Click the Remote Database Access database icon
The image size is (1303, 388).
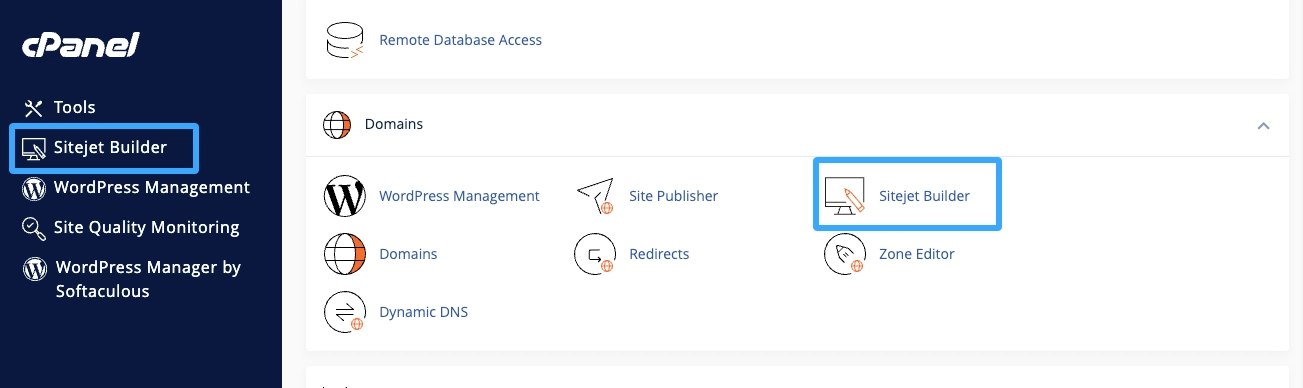click(345, 41)
